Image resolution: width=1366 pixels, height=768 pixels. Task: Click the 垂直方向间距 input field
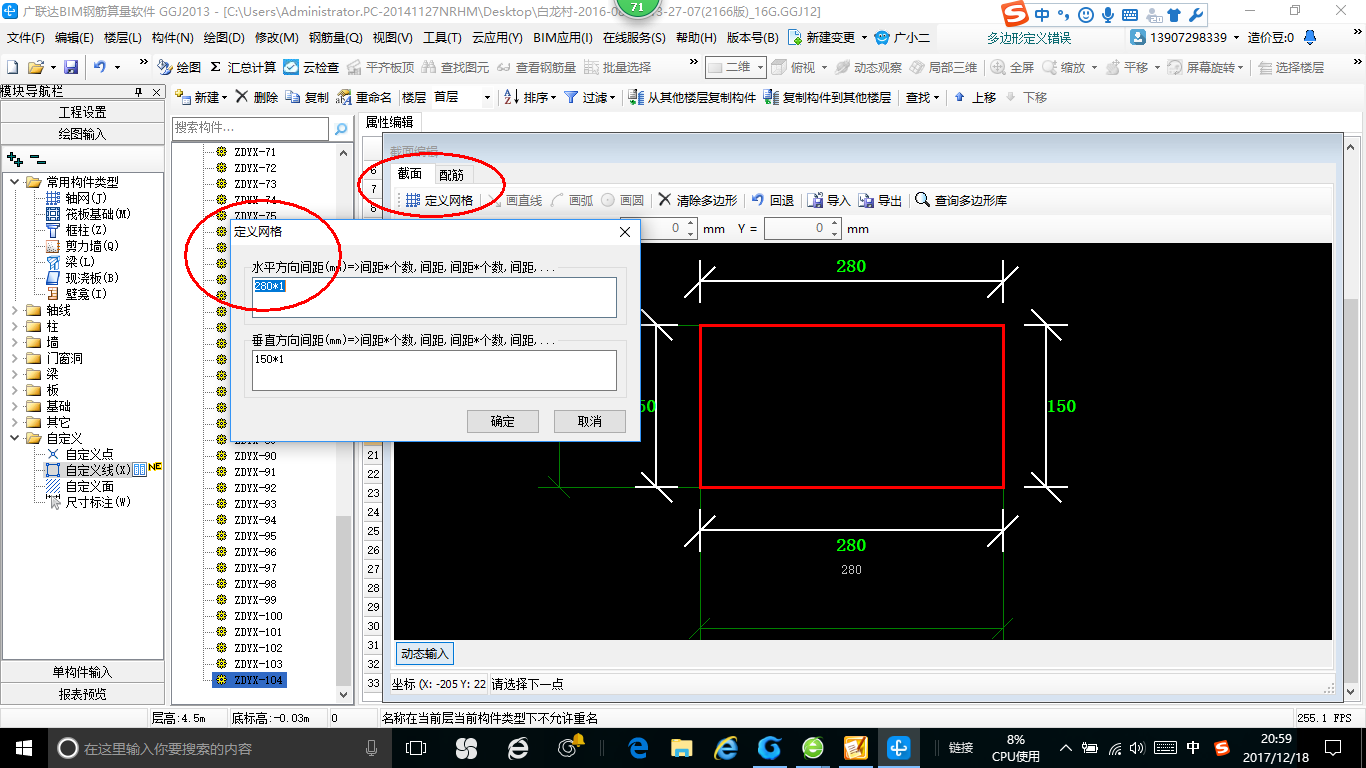[434, 370]
